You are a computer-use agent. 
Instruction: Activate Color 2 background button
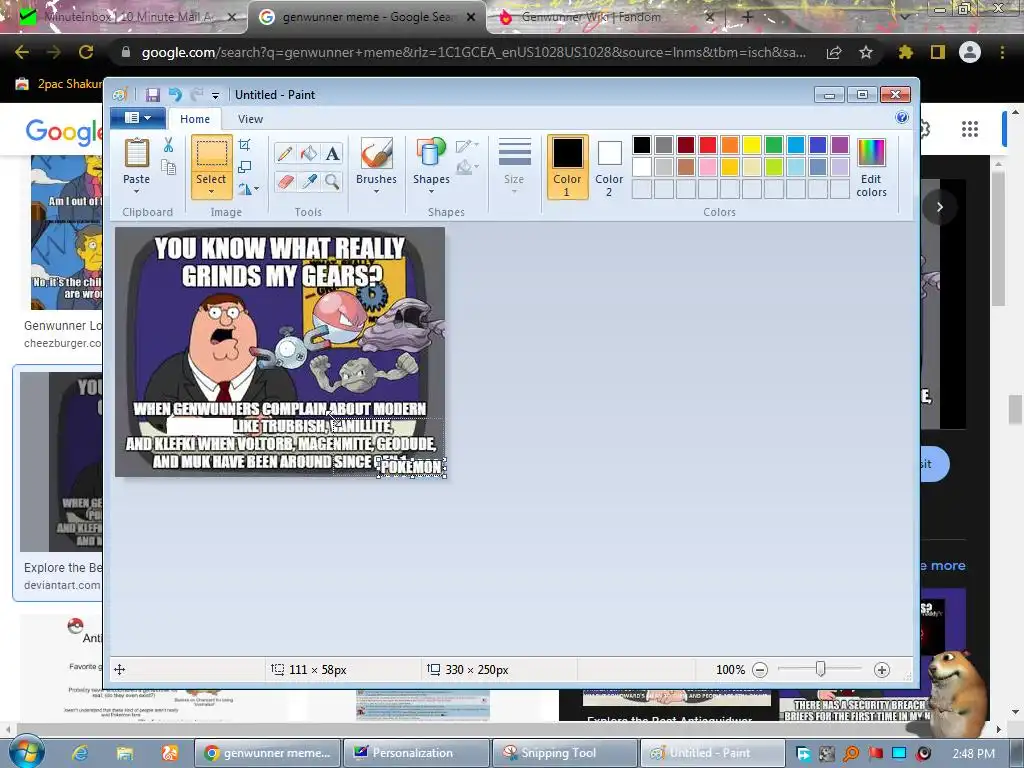tap(609, 167)
